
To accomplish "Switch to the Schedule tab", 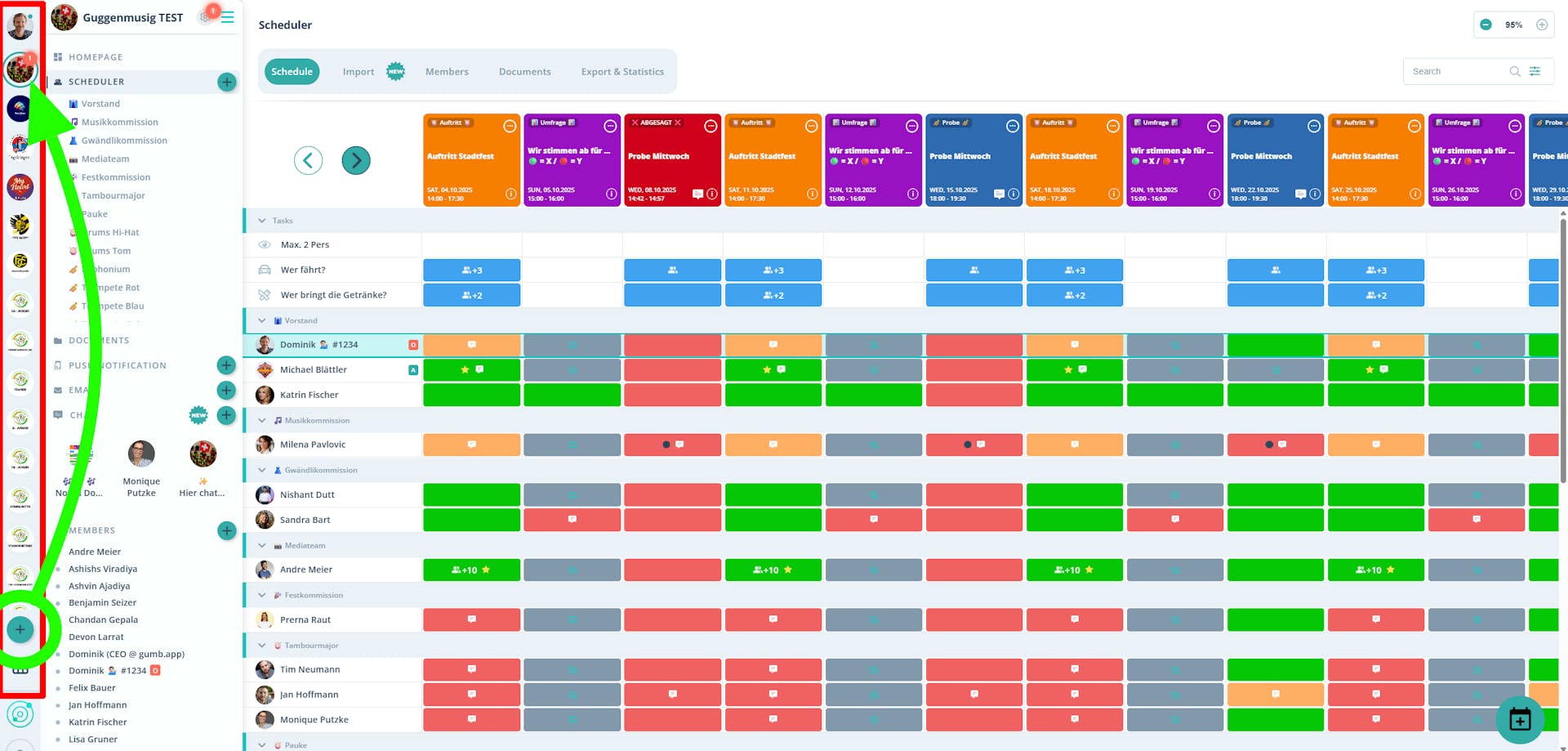I will 292,72.
